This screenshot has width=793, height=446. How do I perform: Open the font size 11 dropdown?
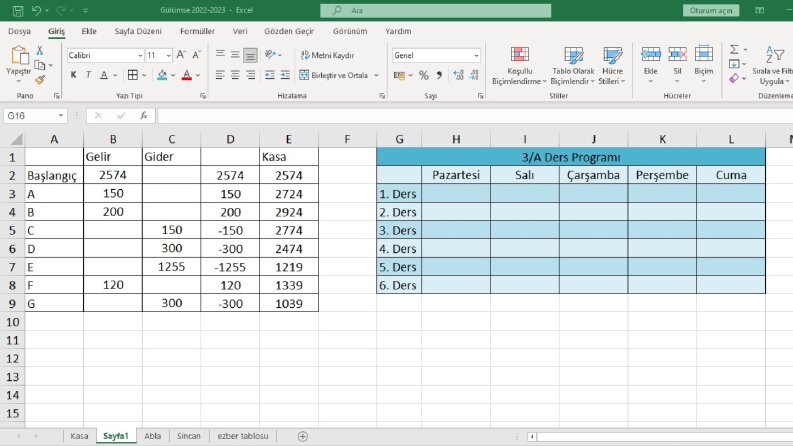click(168, 55)
